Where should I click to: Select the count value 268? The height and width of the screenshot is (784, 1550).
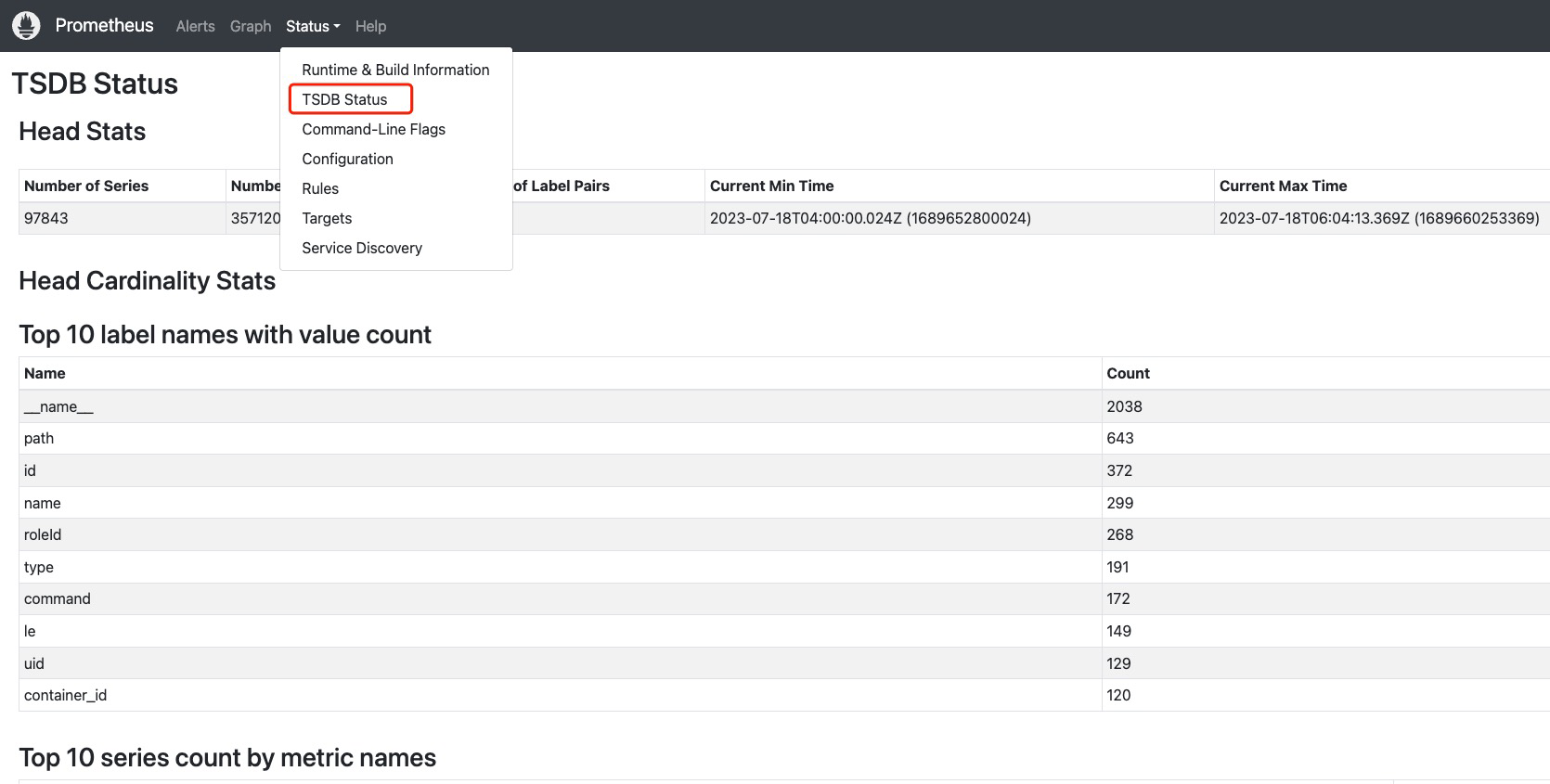click(x=1120, y=534)
